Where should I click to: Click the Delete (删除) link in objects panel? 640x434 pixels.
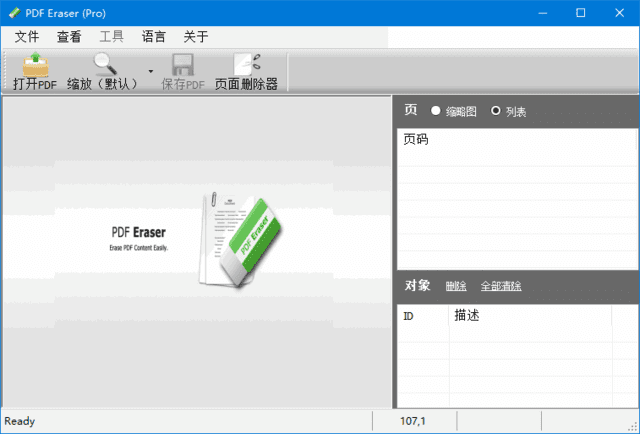pyautogui.click(x=456, y=287)
